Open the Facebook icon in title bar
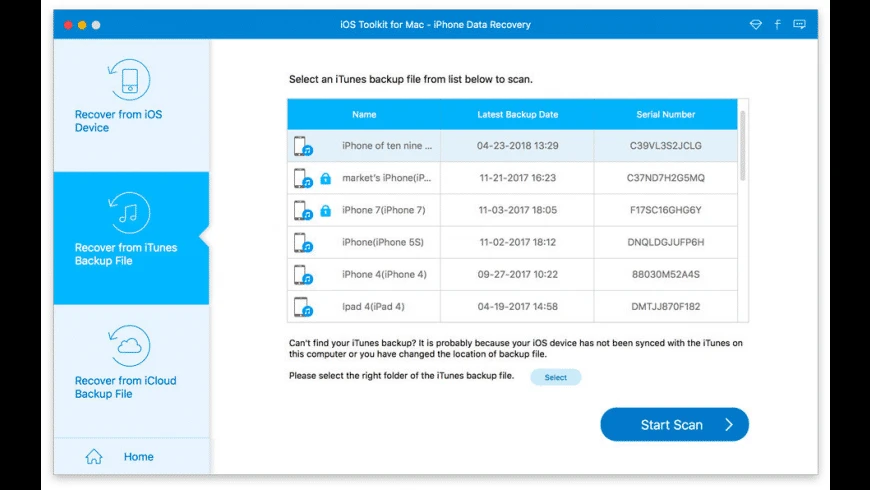The height and width of the screenshot is (490, 870). click(x=777, y=24)
